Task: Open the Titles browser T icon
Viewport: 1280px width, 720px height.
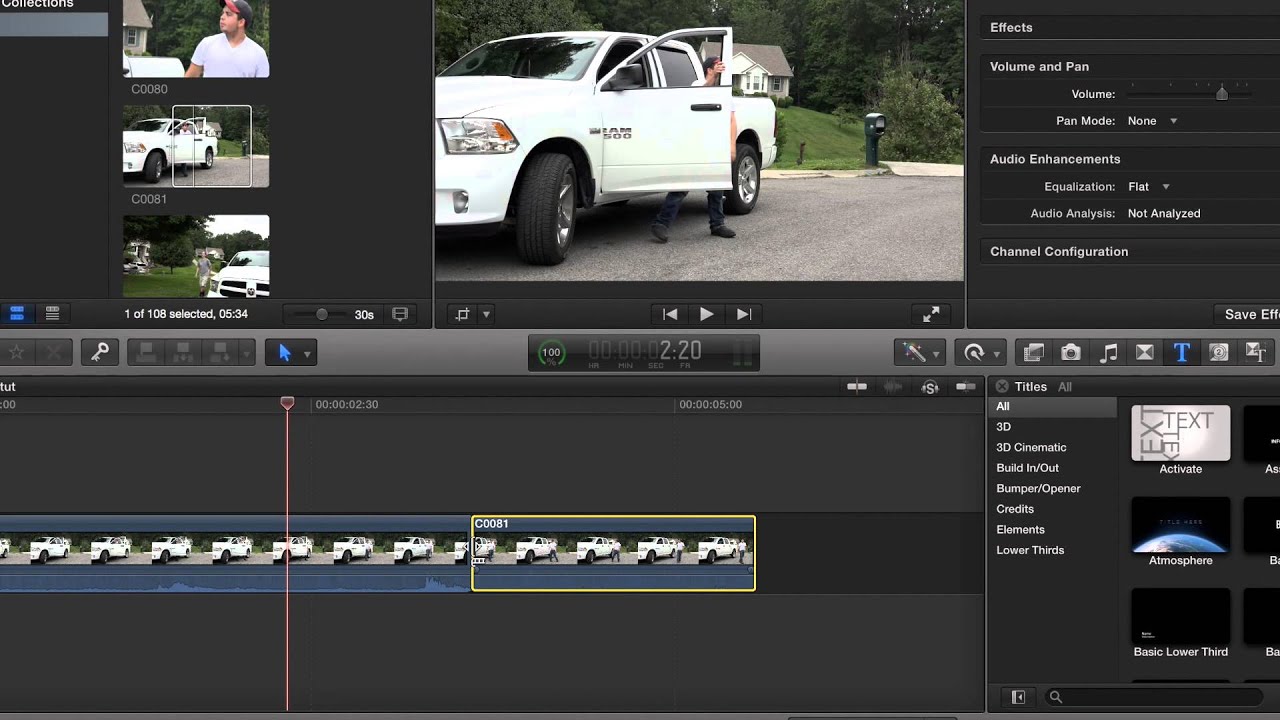Action: (1182, 352)
